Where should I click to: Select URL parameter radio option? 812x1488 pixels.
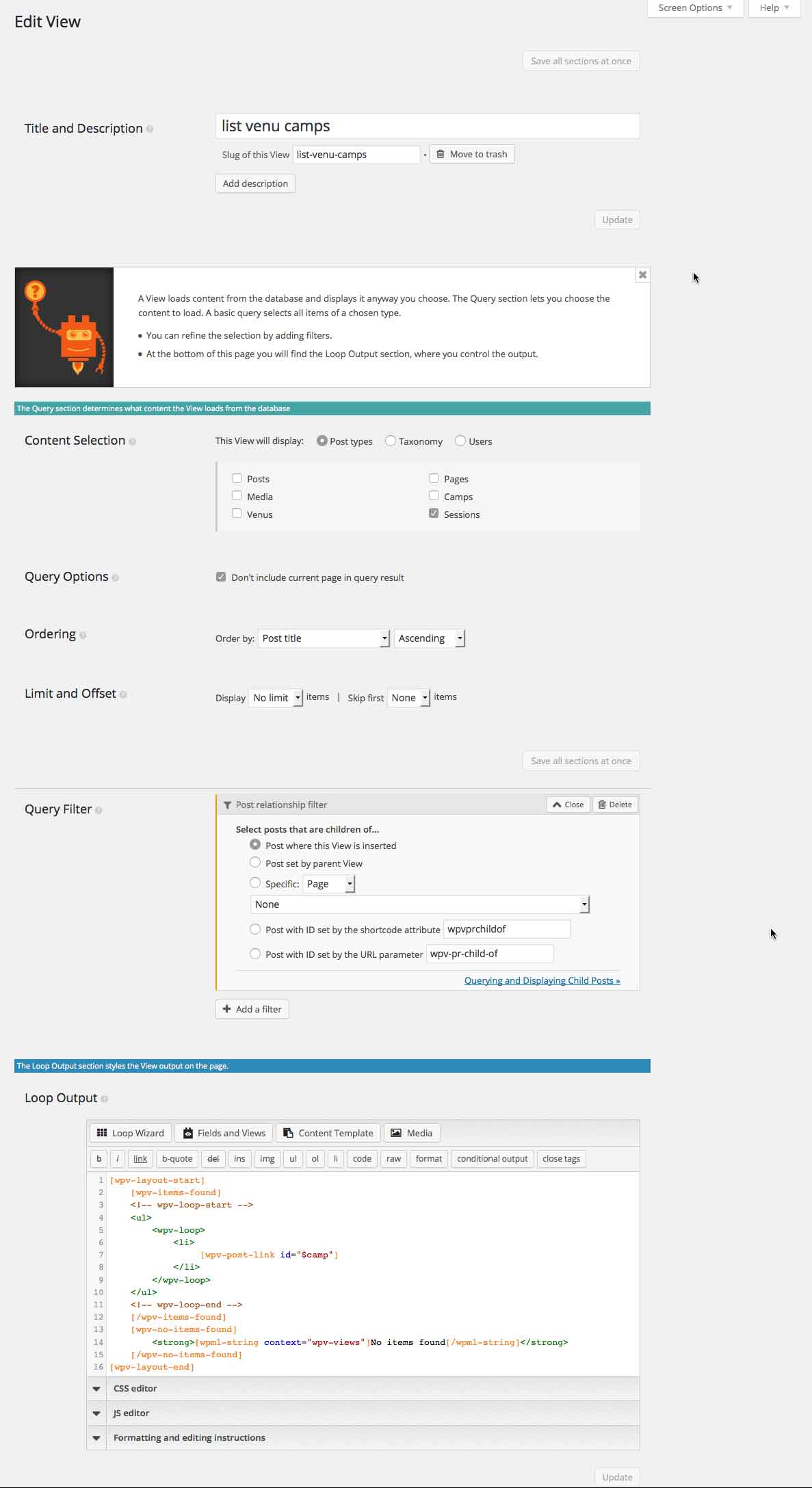click(x=255, y=953)
